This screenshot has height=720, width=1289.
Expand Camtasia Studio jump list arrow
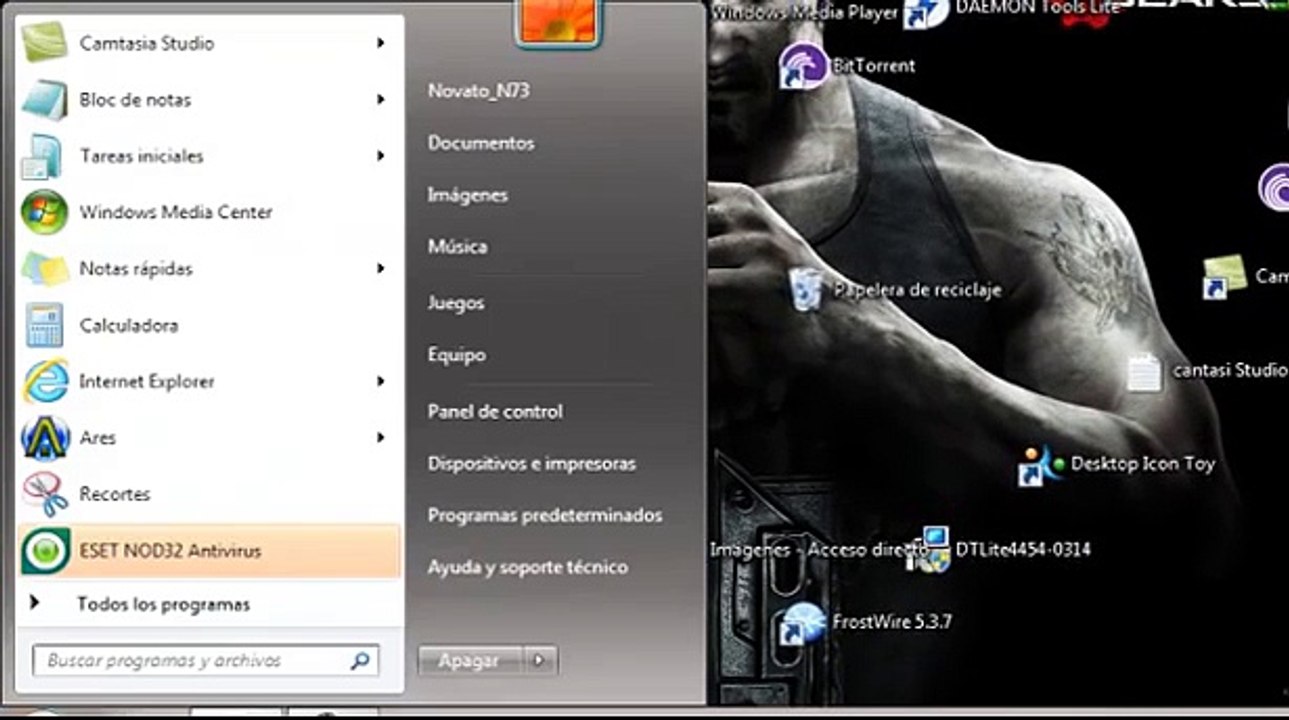coord(381,43)
